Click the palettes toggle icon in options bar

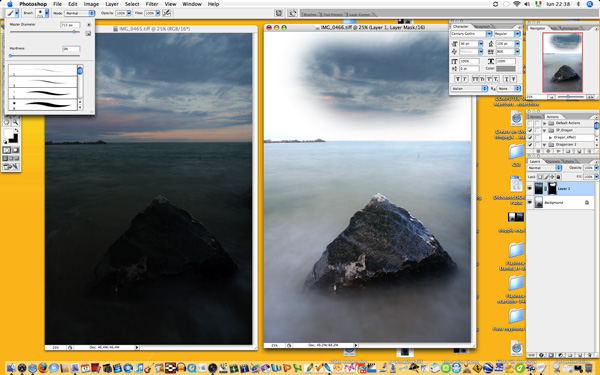pos(292,13)
